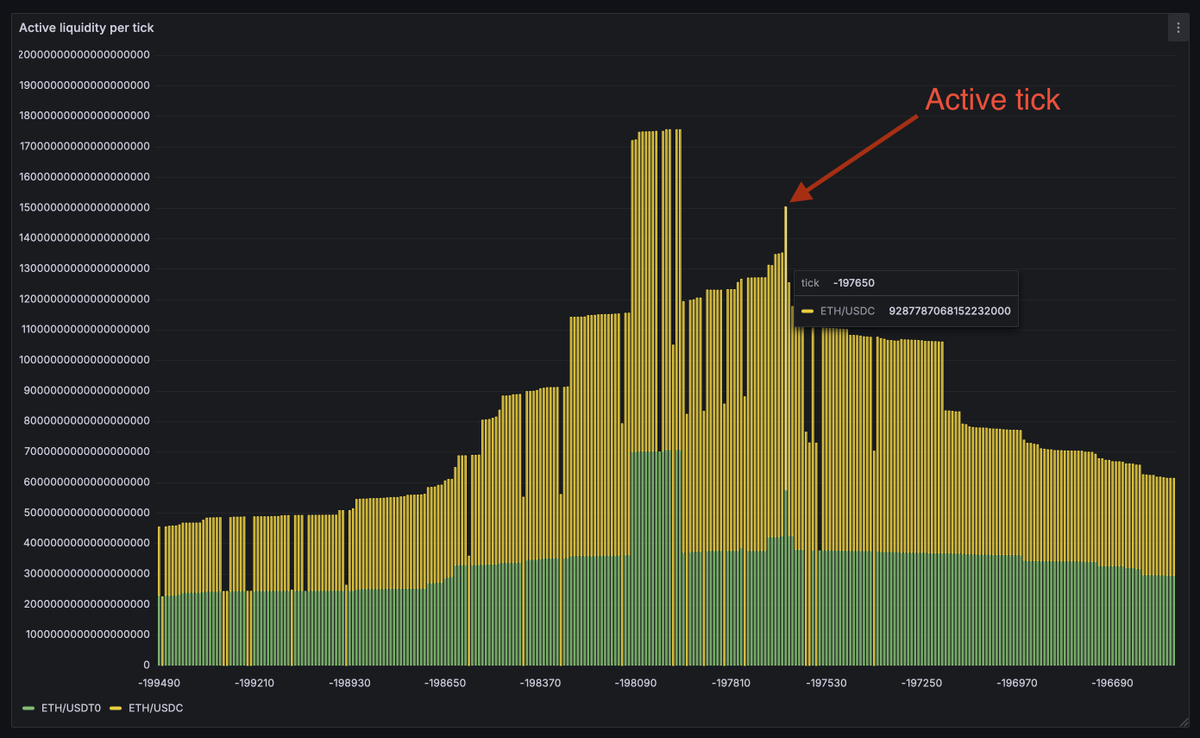Click the x-axis label -198930
The image size is (1200, 738).
point(352,683)
